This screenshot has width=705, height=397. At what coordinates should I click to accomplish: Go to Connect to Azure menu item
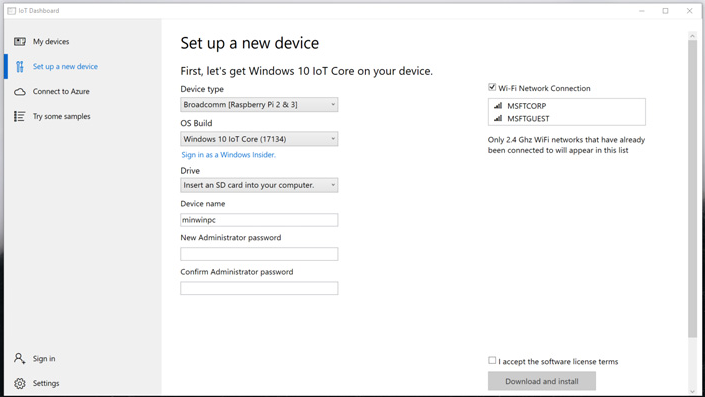pos(61,92)
